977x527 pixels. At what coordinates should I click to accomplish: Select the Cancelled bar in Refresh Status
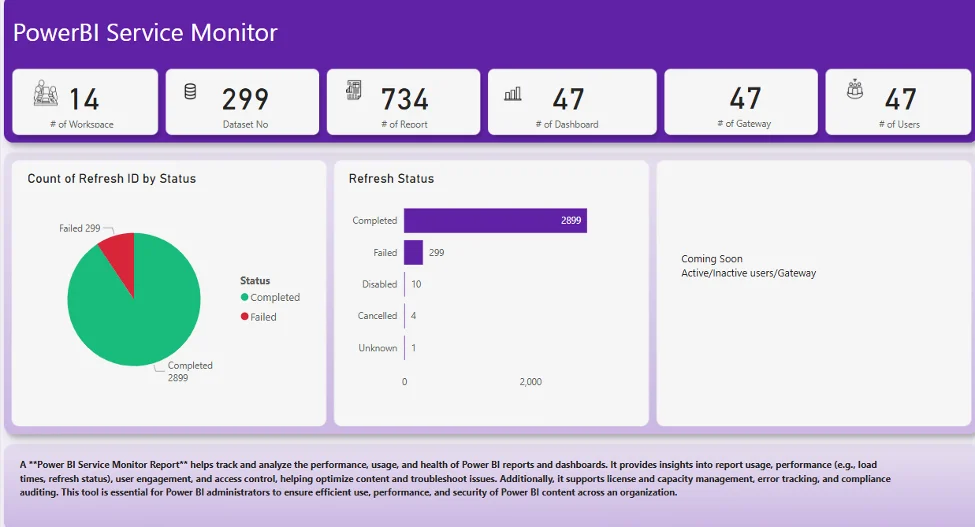pos(405,316)
